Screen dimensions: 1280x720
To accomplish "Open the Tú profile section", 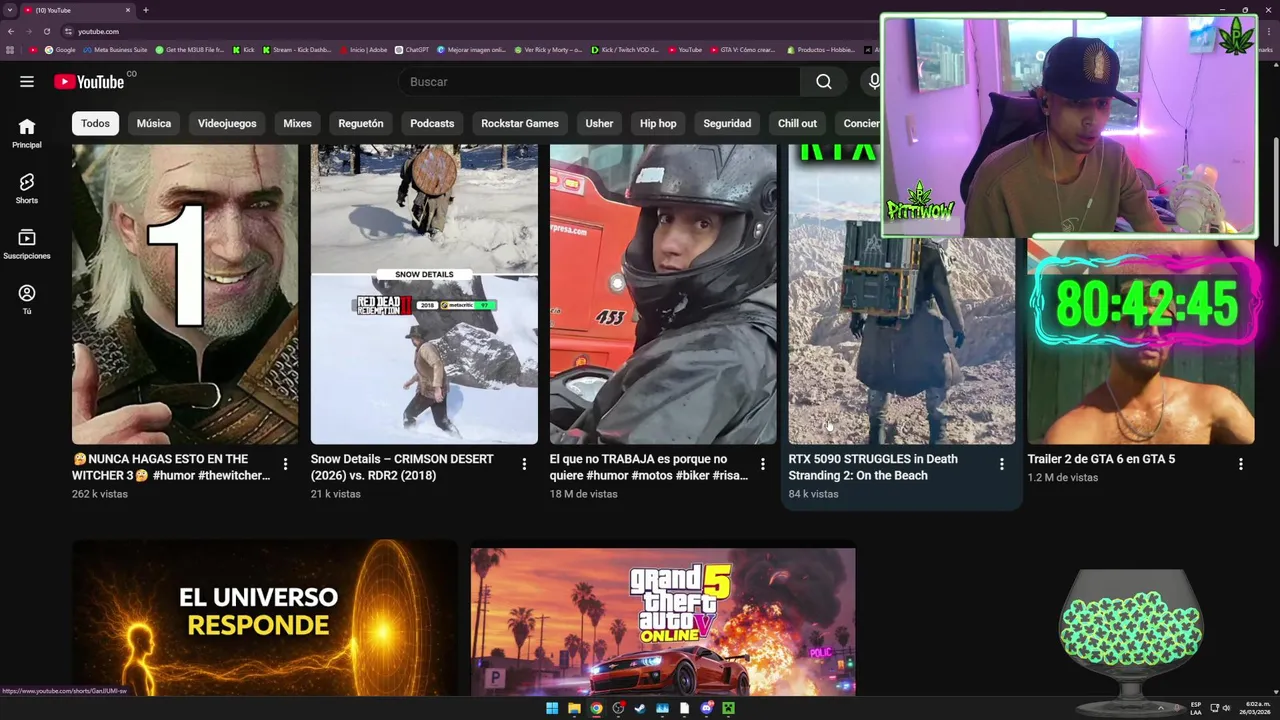I will [x=27, y=299].
